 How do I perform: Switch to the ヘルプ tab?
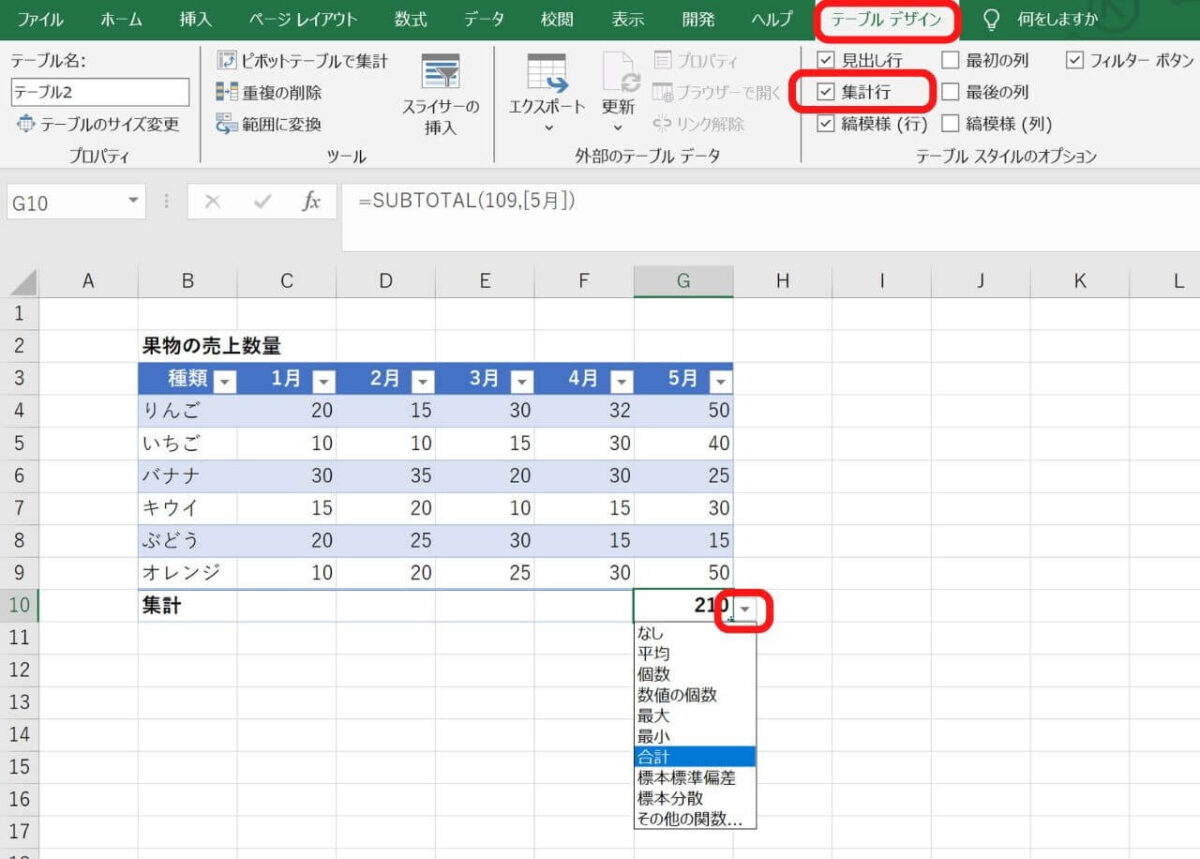point(771,19)
